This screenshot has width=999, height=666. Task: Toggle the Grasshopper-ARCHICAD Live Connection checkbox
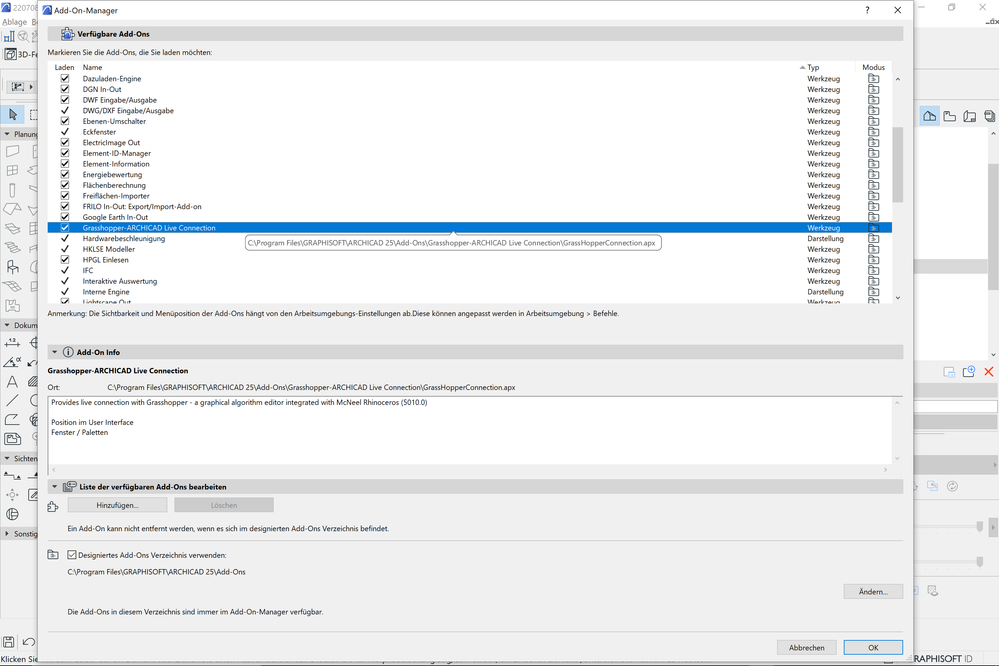[x=65, y=228]
